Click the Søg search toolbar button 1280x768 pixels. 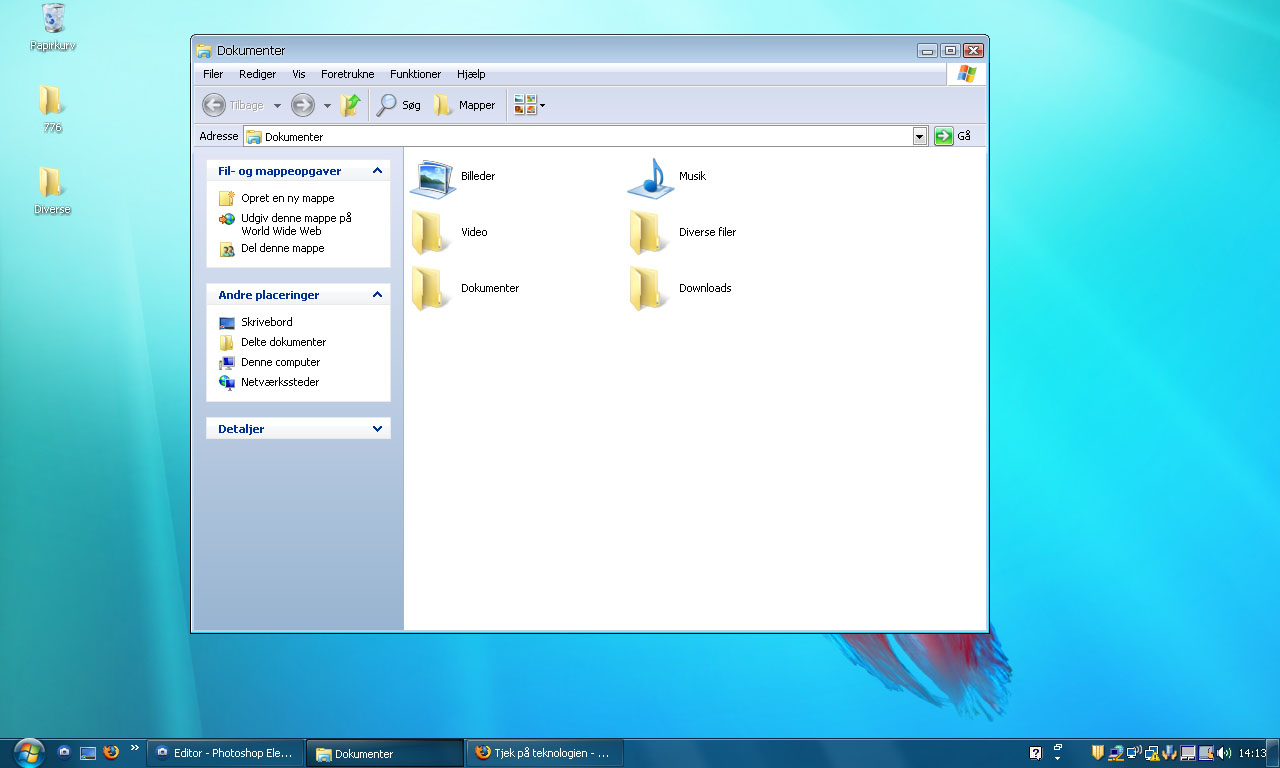(x=399, y=105)
